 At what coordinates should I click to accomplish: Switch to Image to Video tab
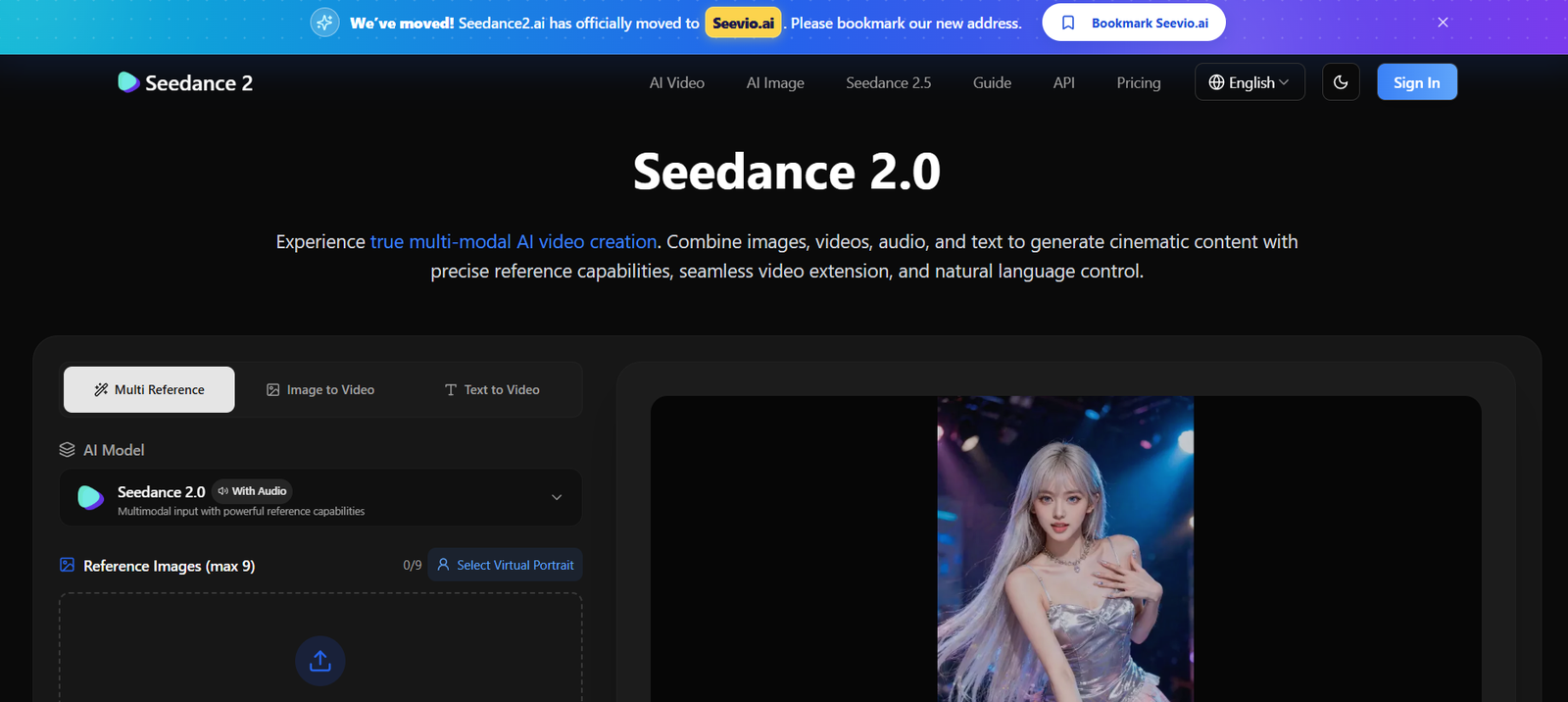tap(320, 389)
